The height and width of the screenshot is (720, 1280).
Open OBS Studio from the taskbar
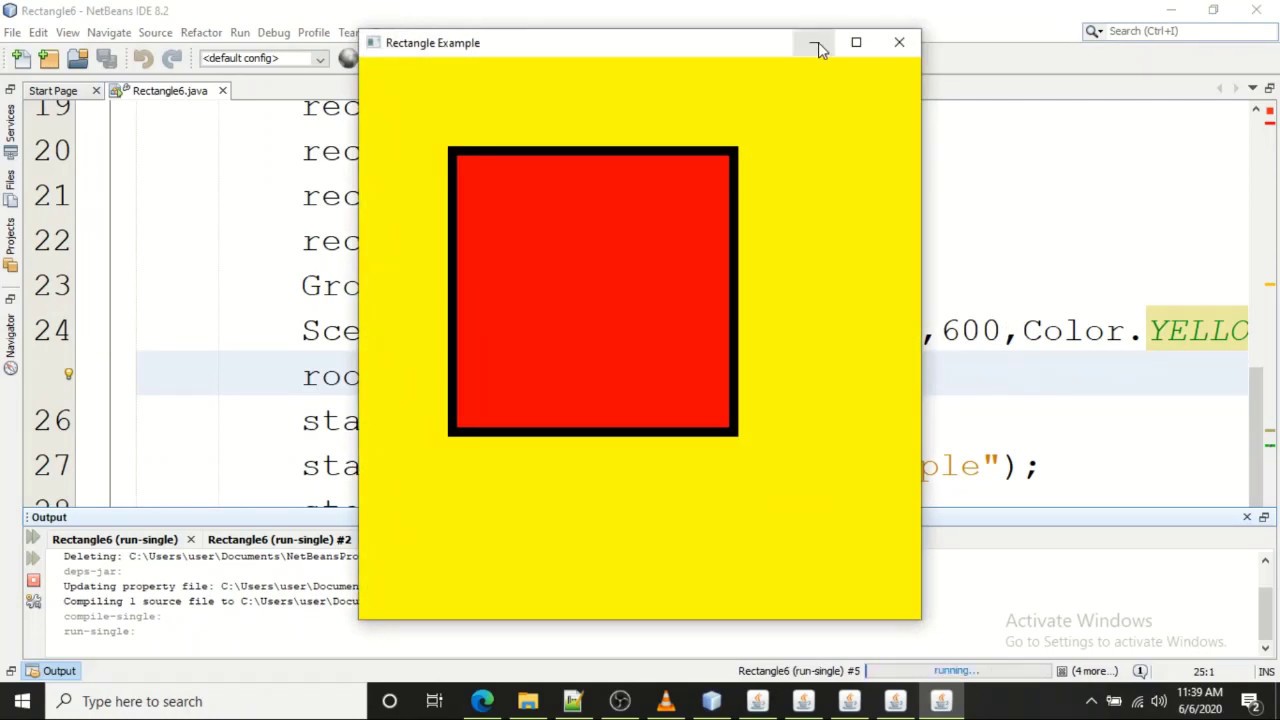tap(620, 701)
